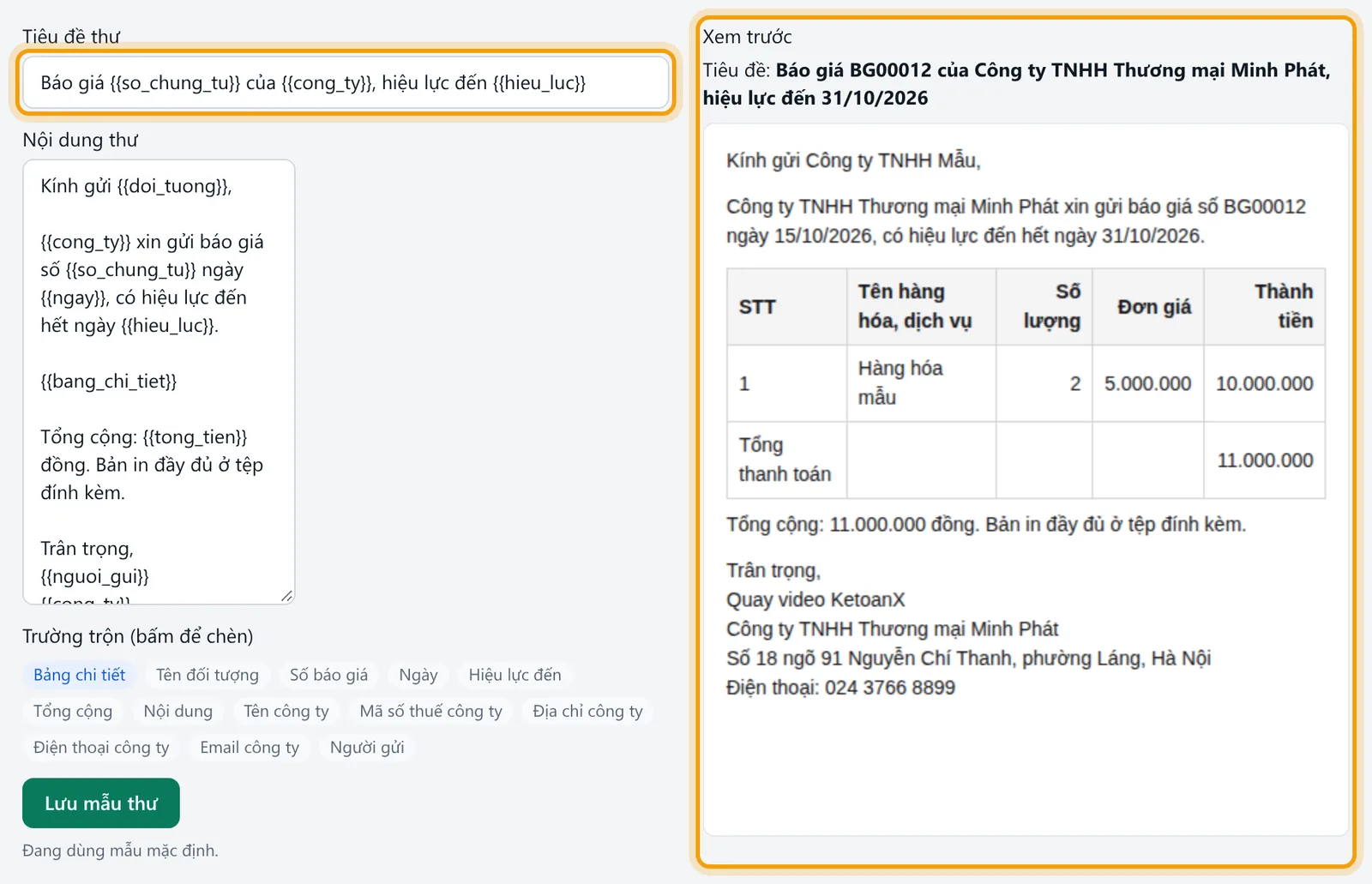Insert the Tổng cộng merge field chip
The image size is (1372, 884).
coord(73,711)
